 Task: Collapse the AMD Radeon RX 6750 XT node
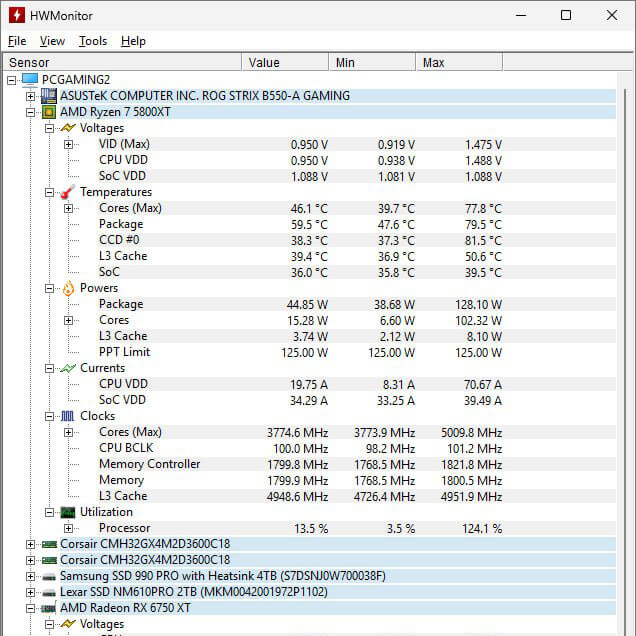[30, 609]
